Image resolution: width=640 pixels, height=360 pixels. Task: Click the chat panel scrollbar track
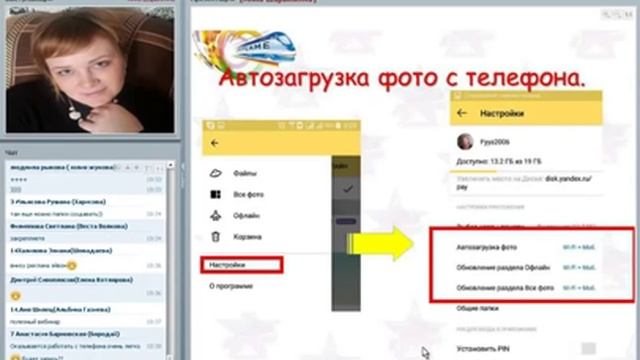pos(170,261)
